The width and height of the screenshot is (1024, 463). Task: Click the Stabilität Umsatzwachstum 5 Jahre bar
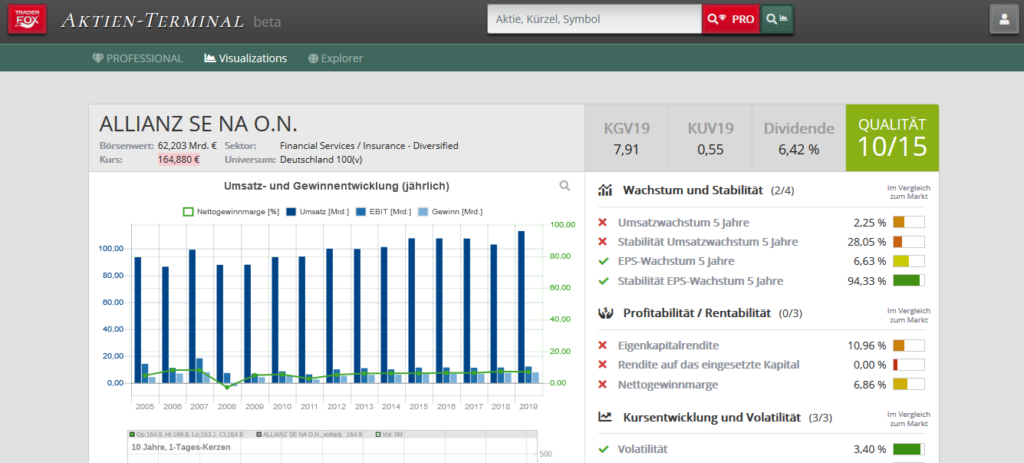[x=908, y=242]
